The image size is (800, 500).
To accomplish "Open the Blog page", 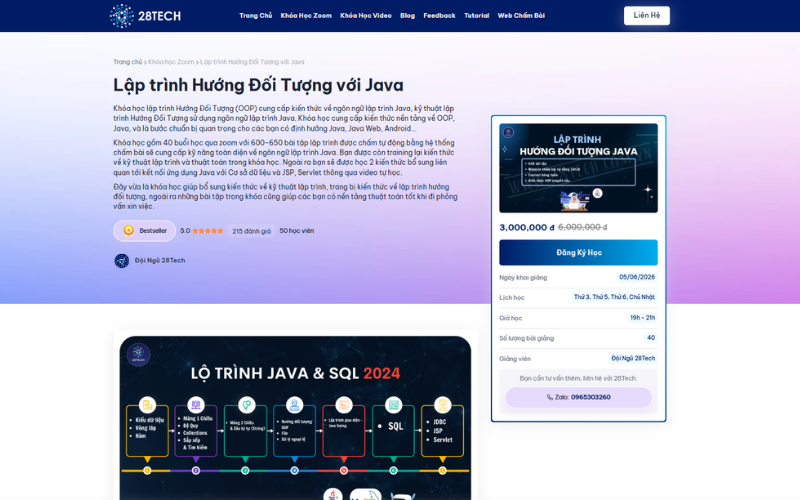I will (x=408, y=16).
